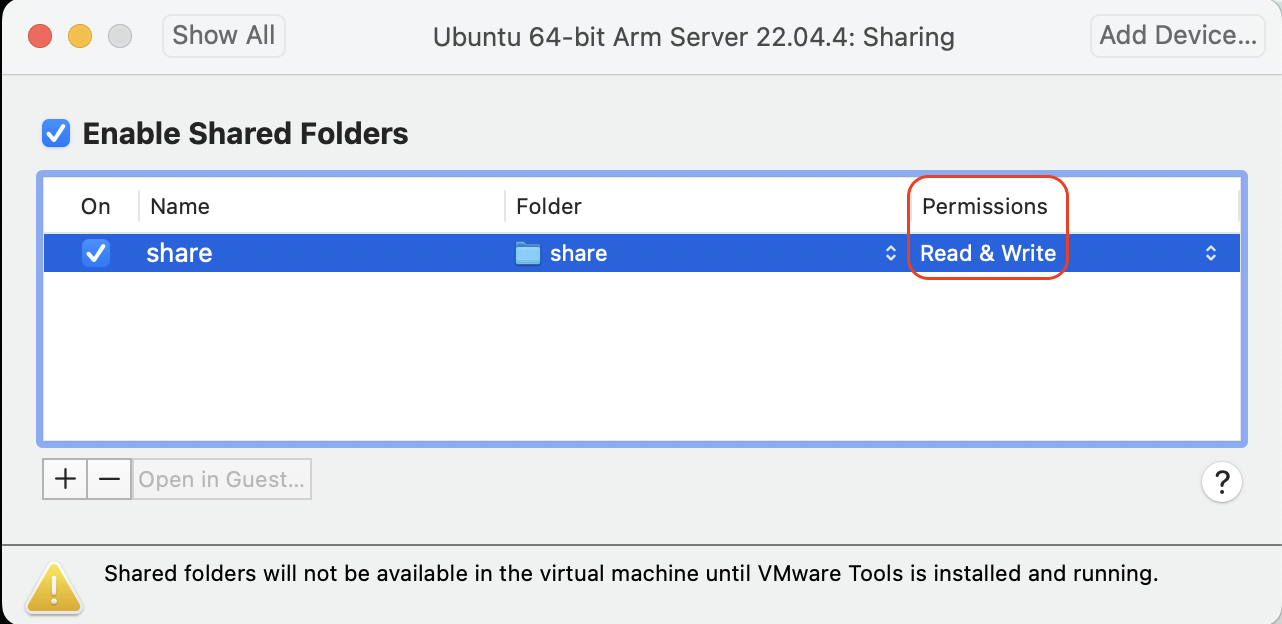The image size is (1282, 624).
Task: Click the Show All button
Action: (x=224, y=35)
